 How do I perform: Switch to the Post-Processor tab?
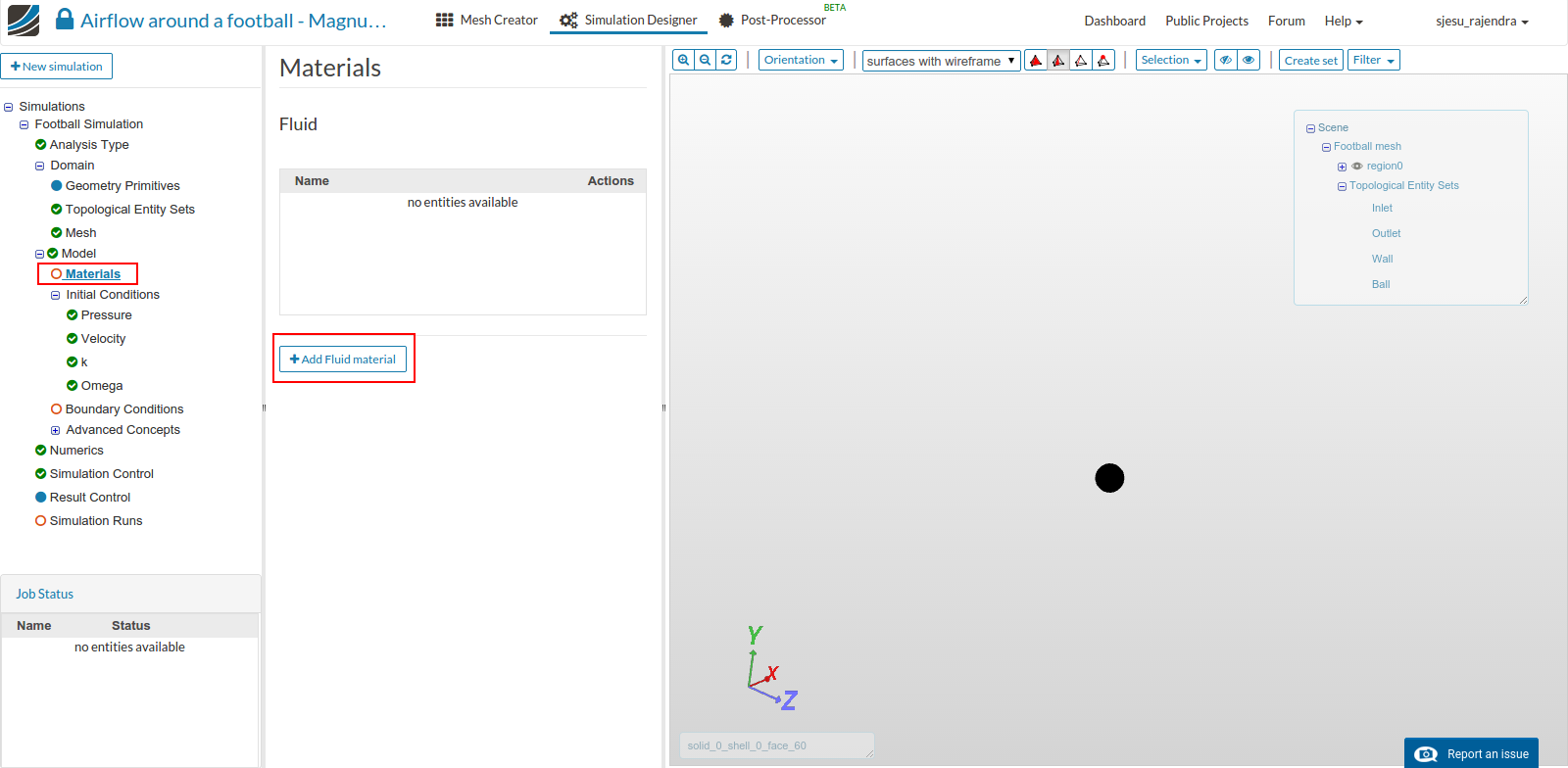[772, 20]
